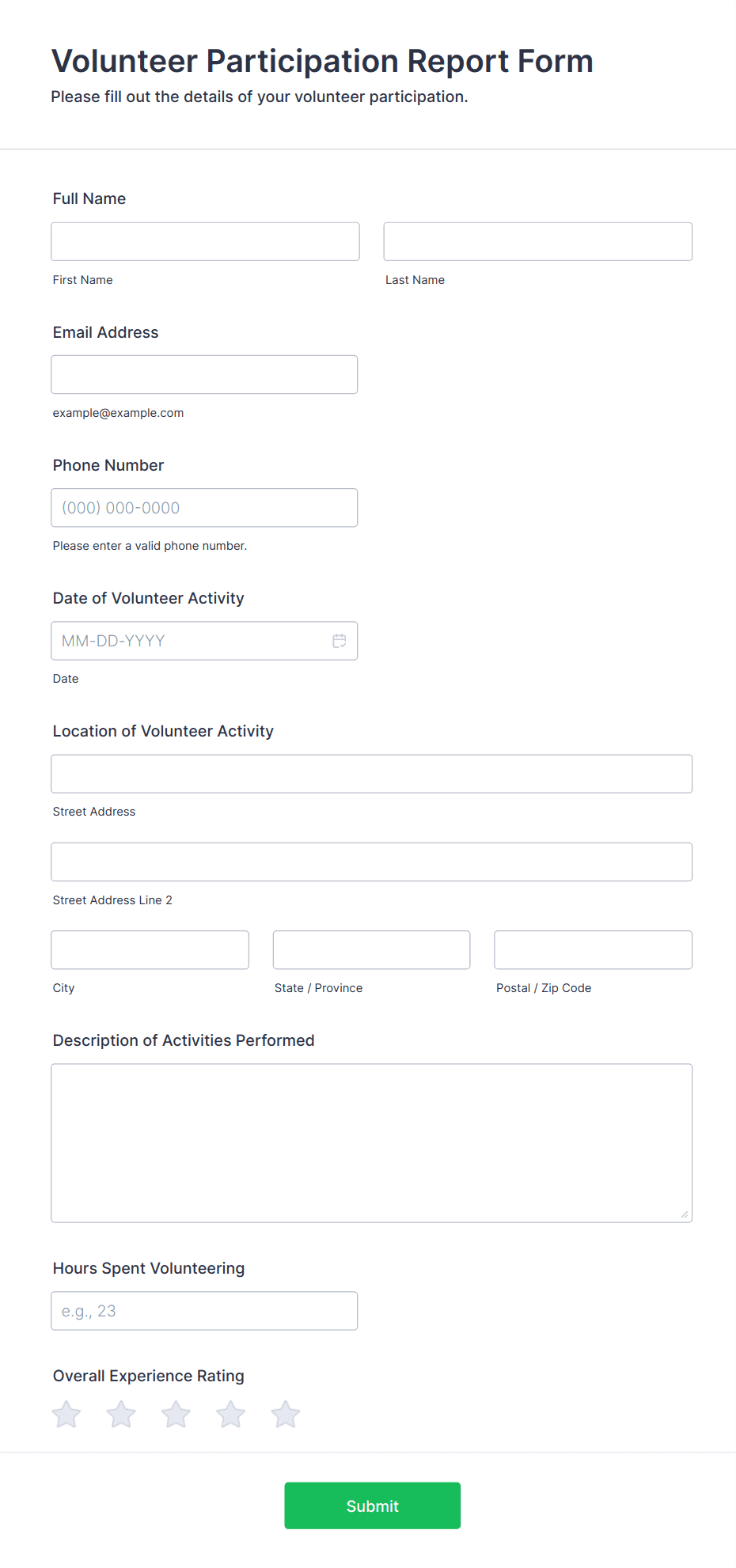The height and width of the screenshot is (1568, 736).
Task: Click the Date of Volunteer Activity field
Action: 190,641
